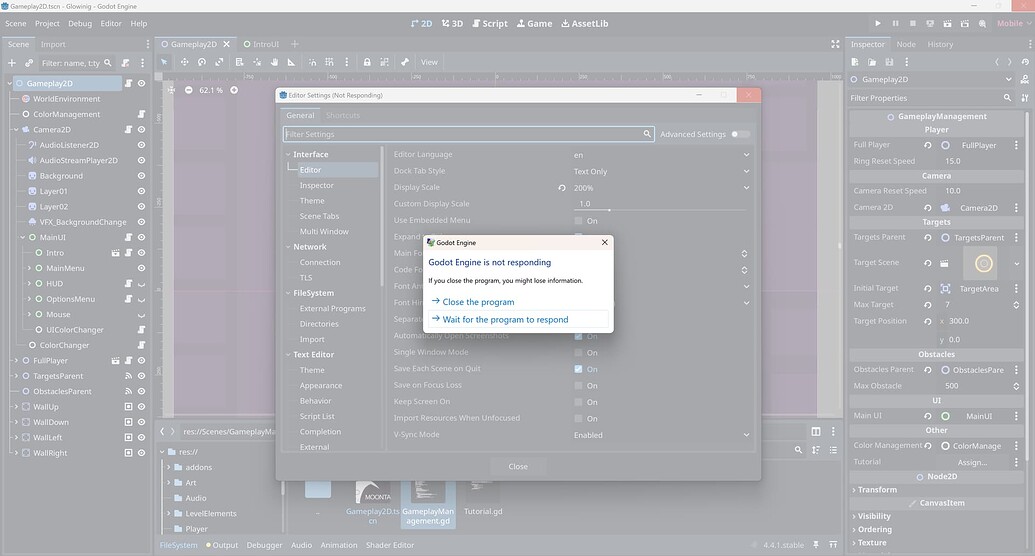Image resolution: width=1035 pixels, height=556 pixels.
Task: Expand the FullPlayer node
Action: coord(17,361)
